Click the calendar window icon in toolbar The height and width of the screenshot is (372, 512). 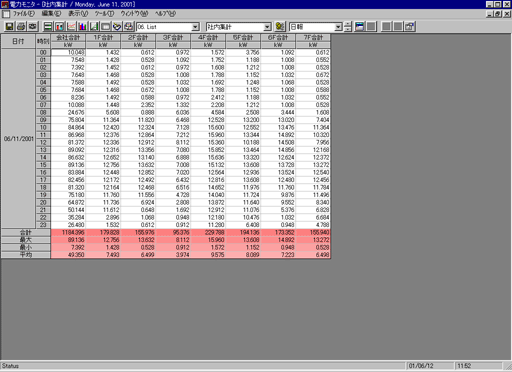tap(359, 26)
